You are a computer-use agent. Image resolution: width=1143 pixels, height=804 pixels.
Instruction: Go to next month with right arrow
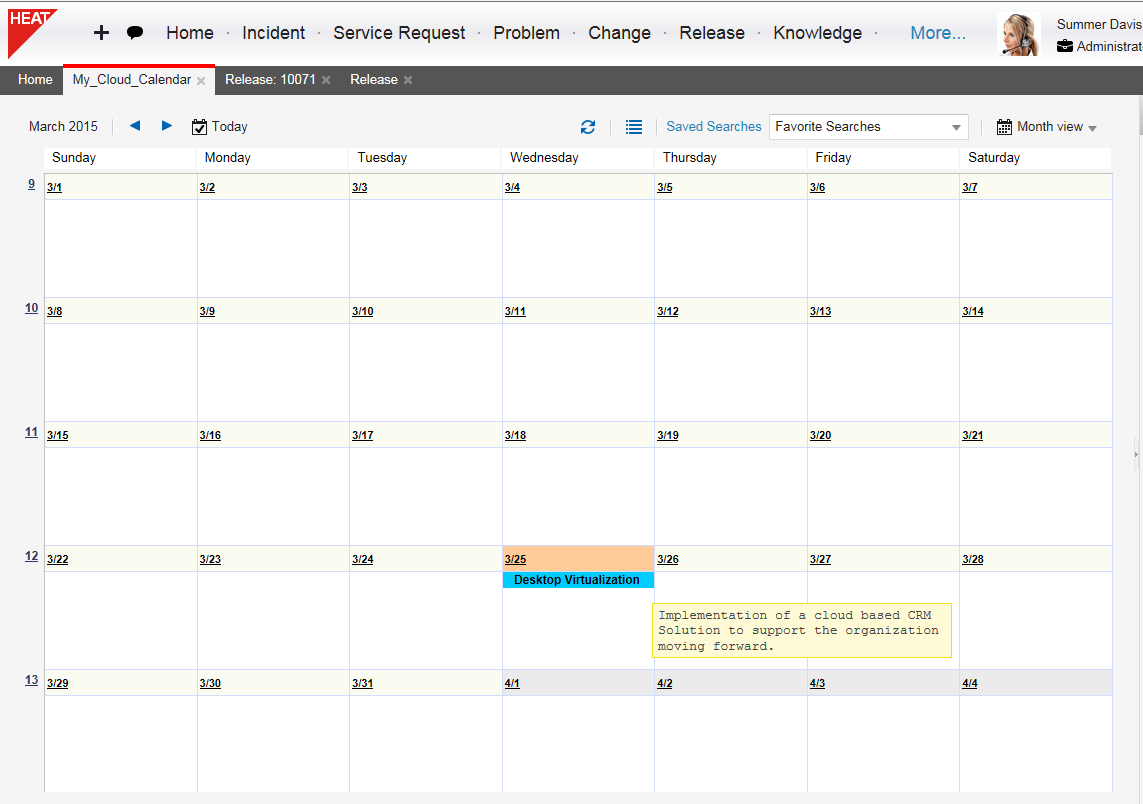[x=167, y=126]
